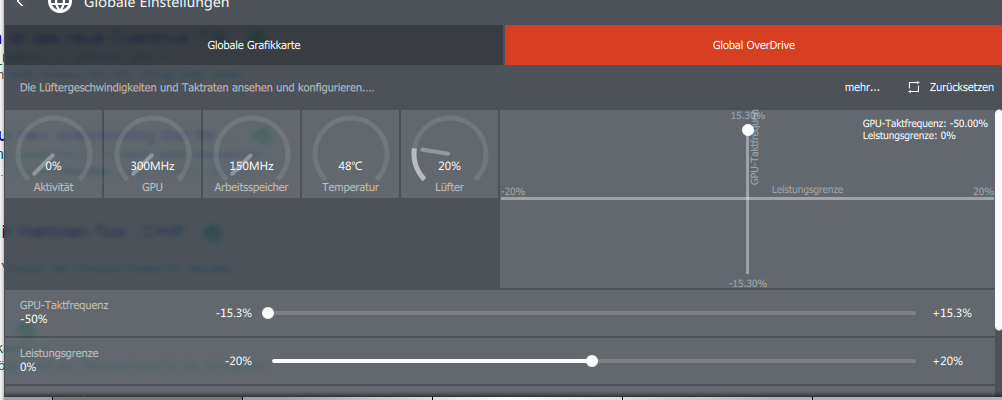Viewport: 1002px width, 400px height.
Task: Click the Leistungsgrenze 0% value label
Action: click(x=28, y=367)
